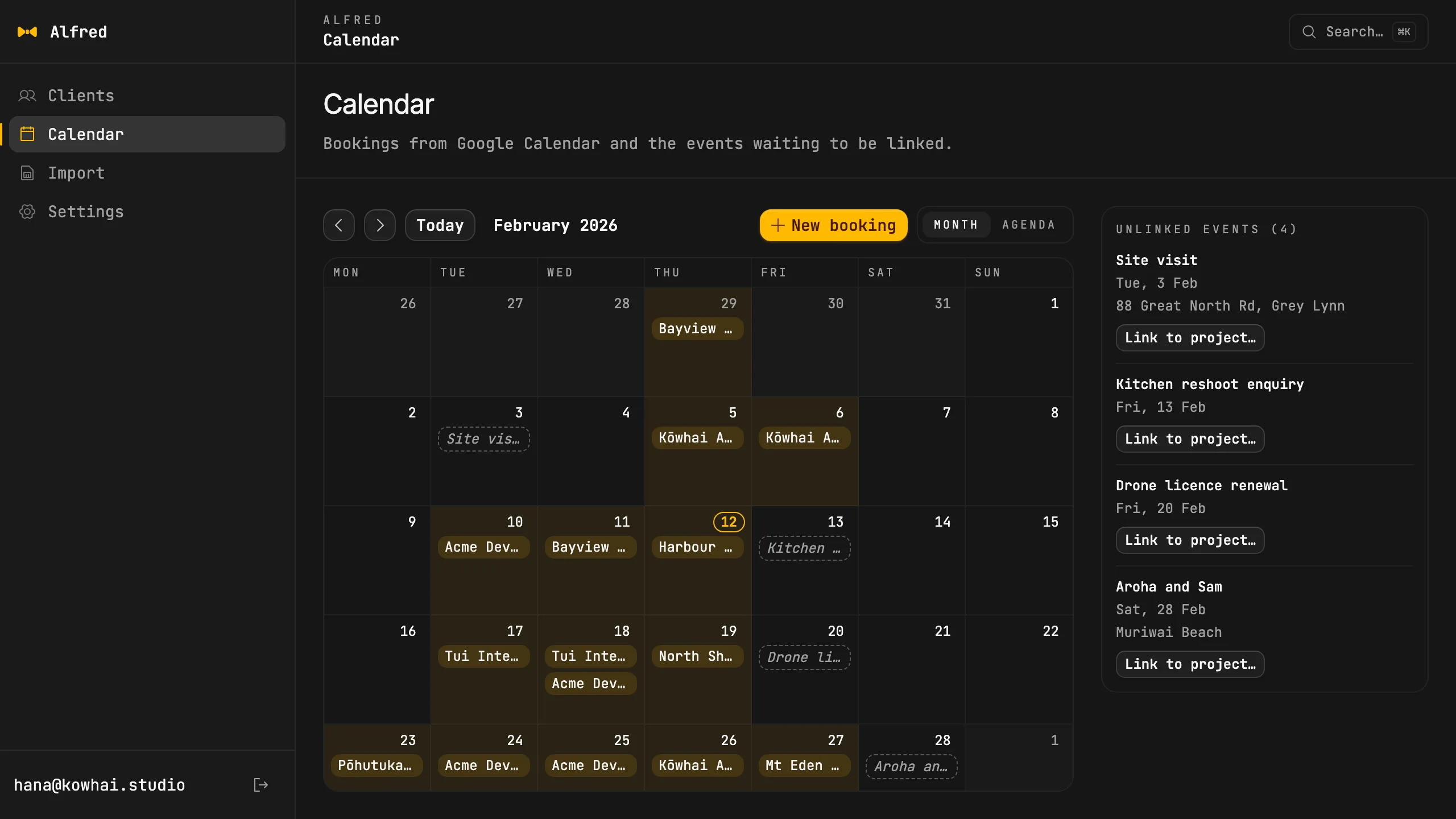Viewport: 1456px width, 819px height.
Task: Link Aroha and Sam event to project
Action: tap(1190, 664)
